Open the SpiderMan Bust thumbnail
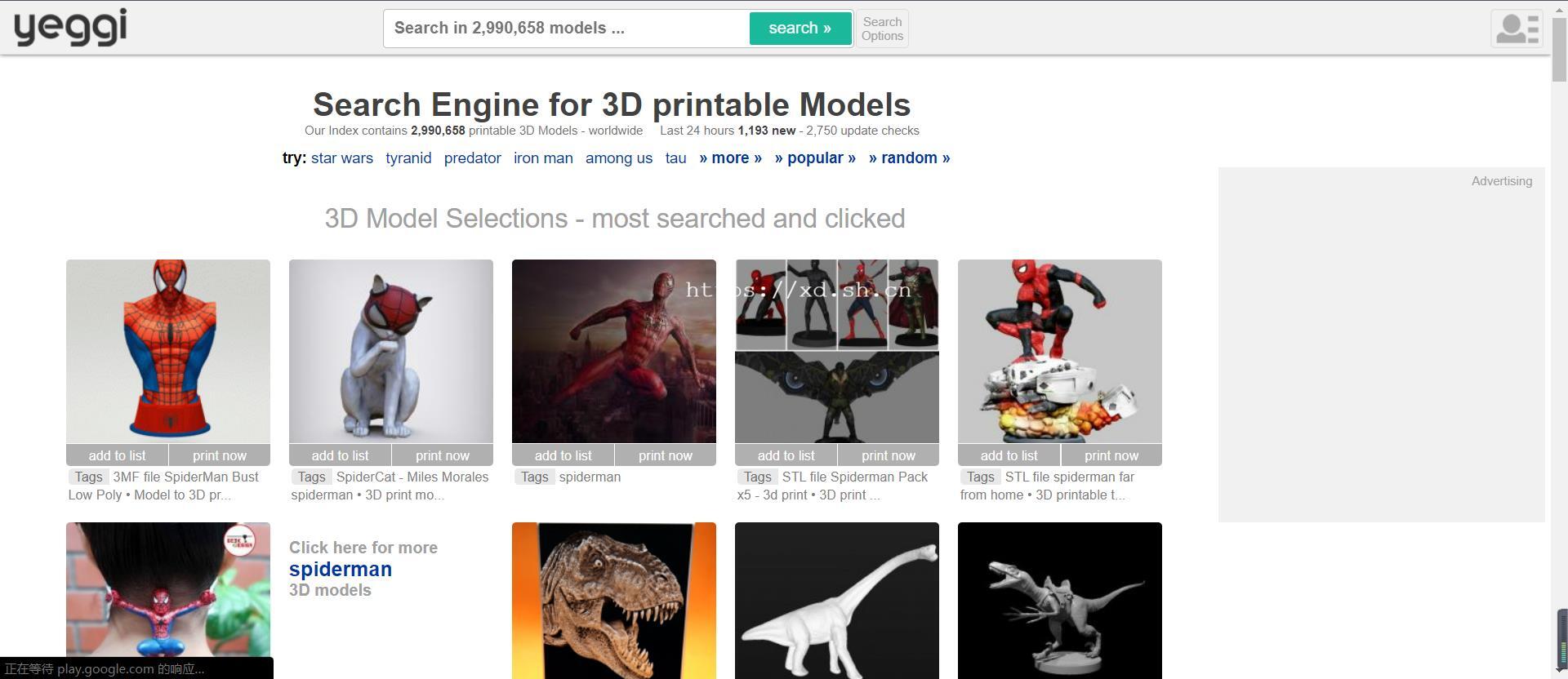This screenshot has height=679, width=1568. pyautogui.click(x=168, y=351)
